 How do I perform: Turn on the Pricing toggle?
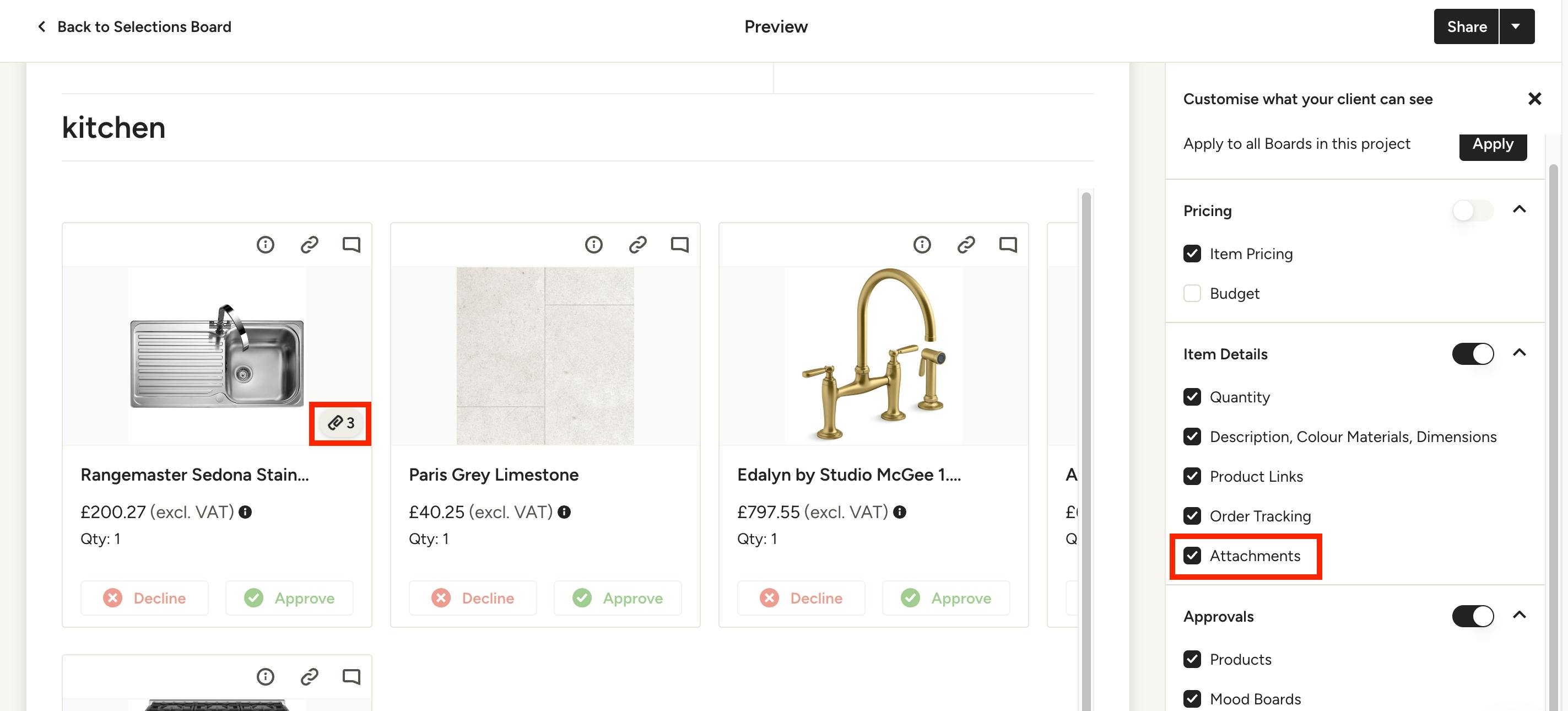(1473, 211)
